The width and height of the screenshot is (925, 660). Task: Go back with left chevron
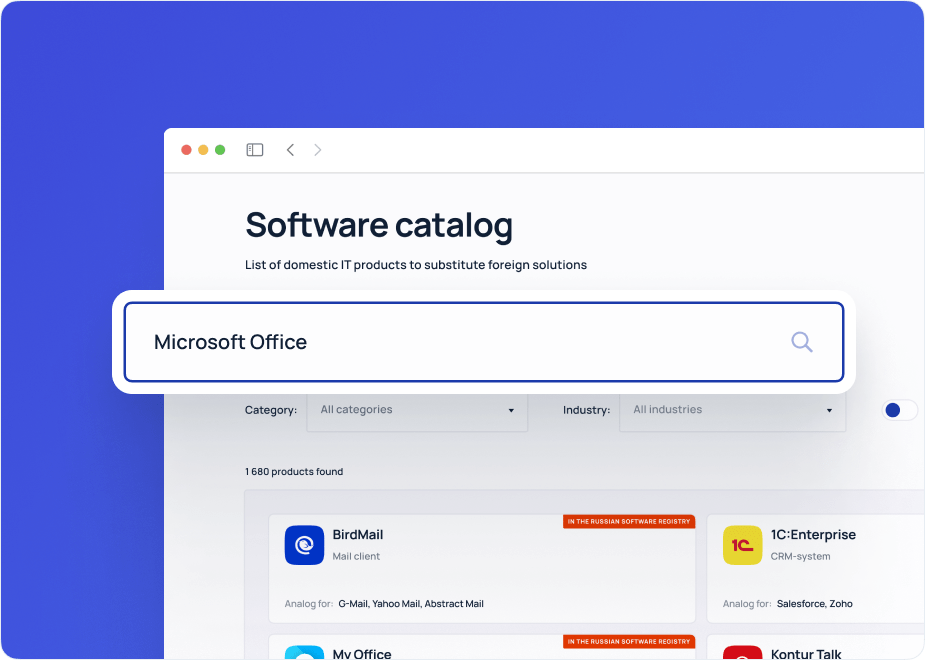(x=290, y=150)
